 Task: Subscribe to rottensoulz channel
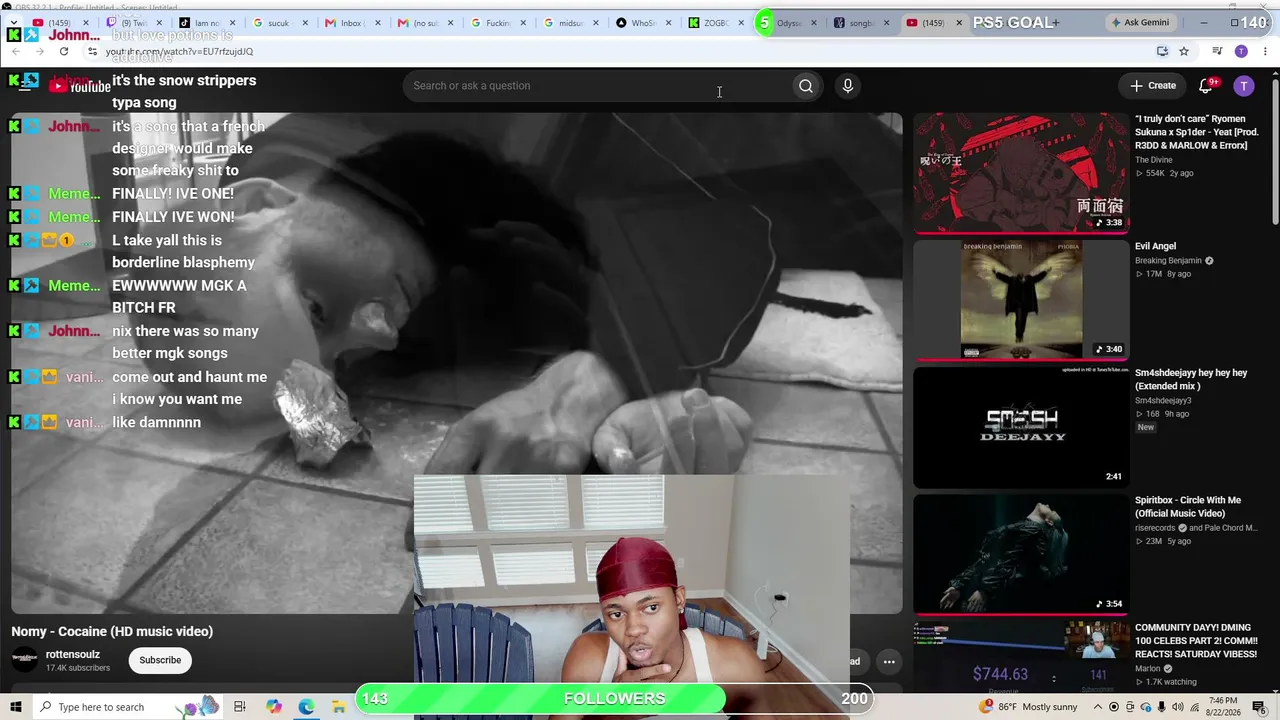(160, 660)
